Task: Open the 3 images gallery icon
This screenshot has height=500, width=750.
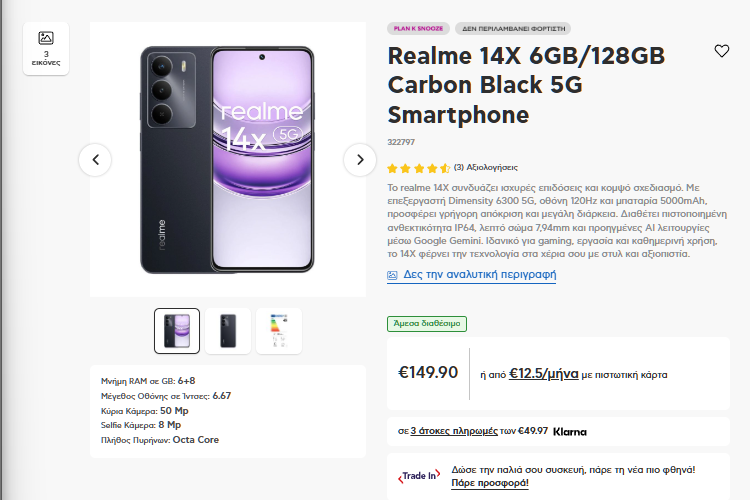Action: click(46, 47)
